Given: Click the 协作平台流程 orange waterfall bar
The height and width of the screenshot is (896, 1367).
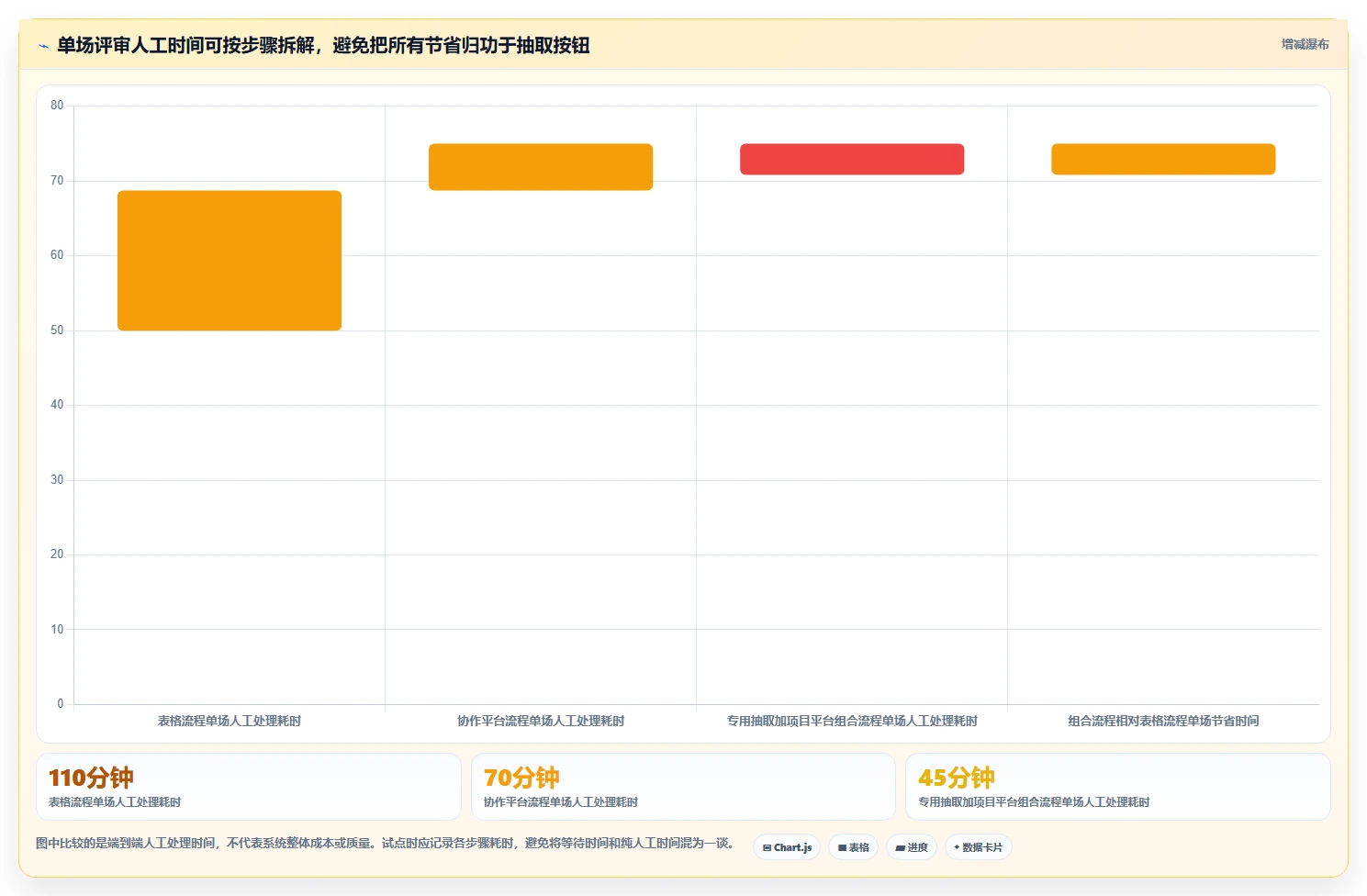Looking at the screenshot, I should tap(541, 167).
